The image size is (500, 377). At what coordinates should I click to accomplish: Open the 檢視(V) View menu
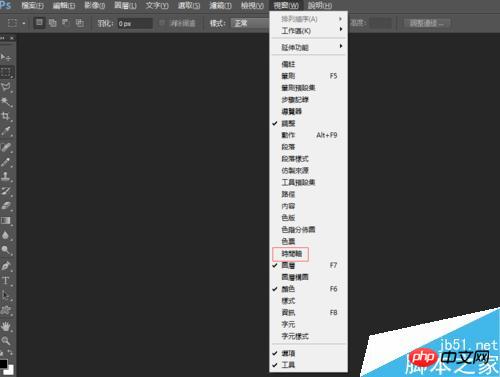[252, 5]
